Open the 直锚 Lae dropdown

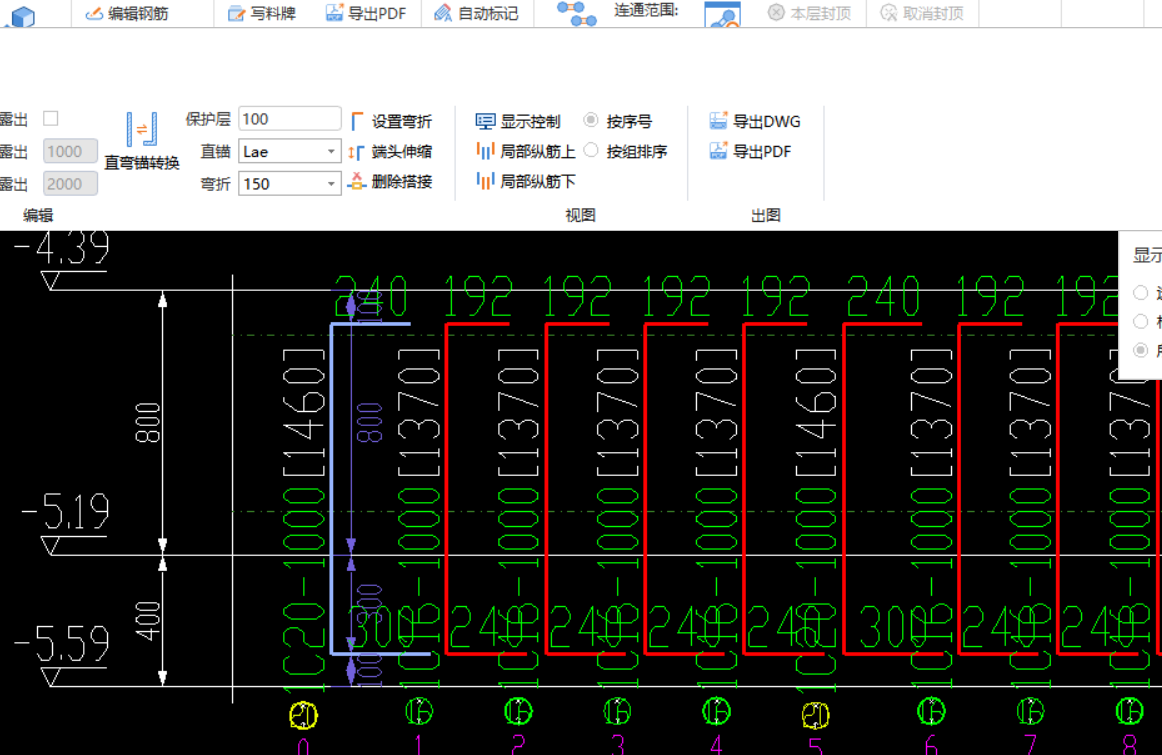pyautogui.click(x=289, y=152)
